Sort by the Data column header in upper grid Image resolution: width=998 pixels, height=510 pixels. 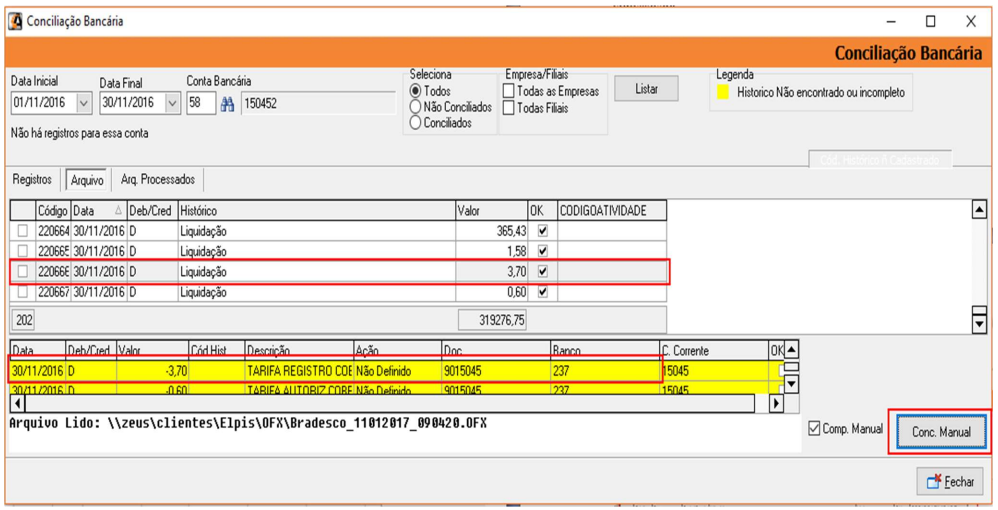[99, 211]
